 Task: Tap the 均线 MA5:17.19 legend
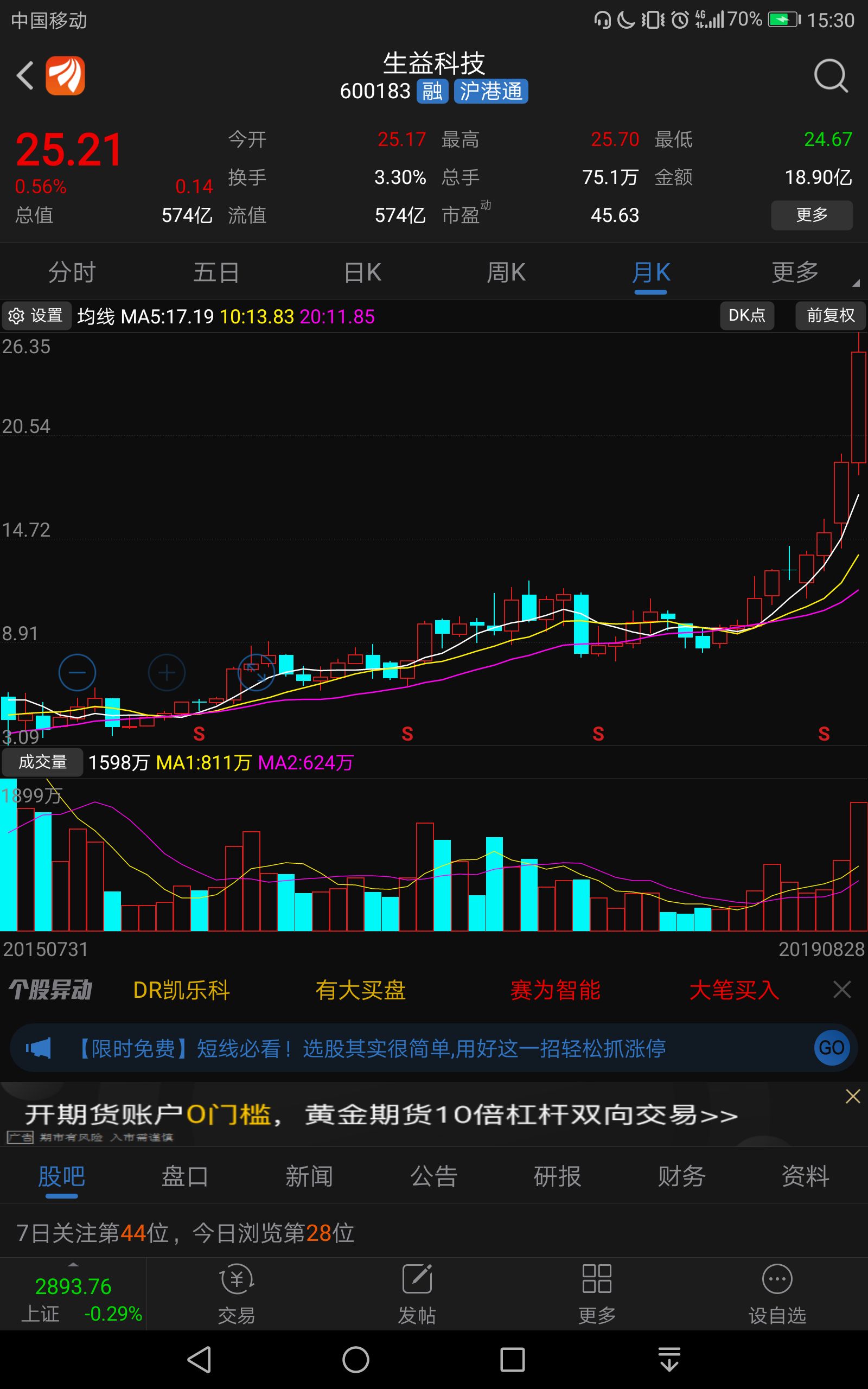(145, 316)
